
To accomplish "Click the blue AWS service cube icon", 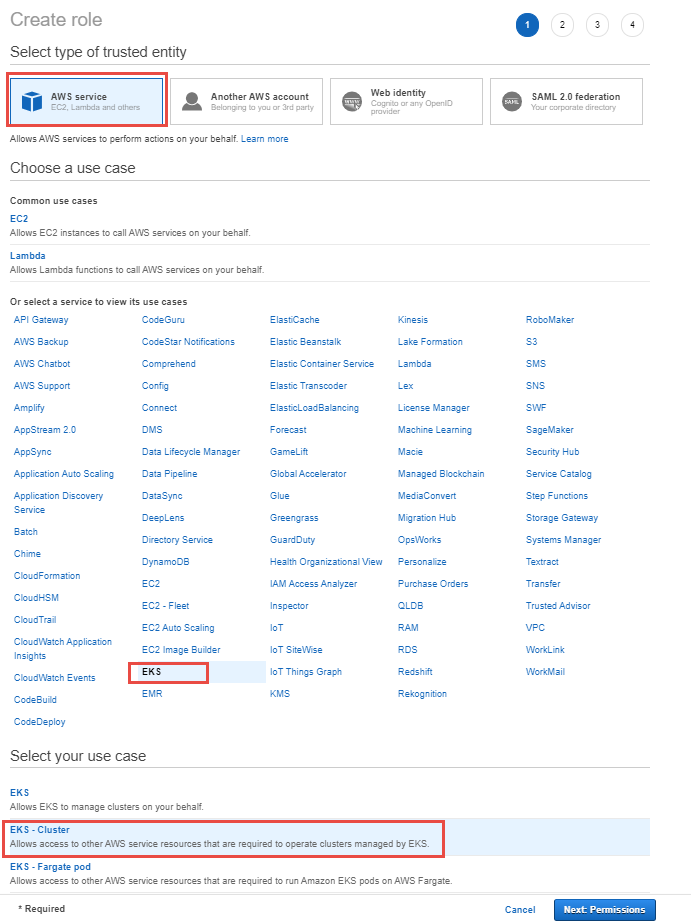I will pos(32,101).
